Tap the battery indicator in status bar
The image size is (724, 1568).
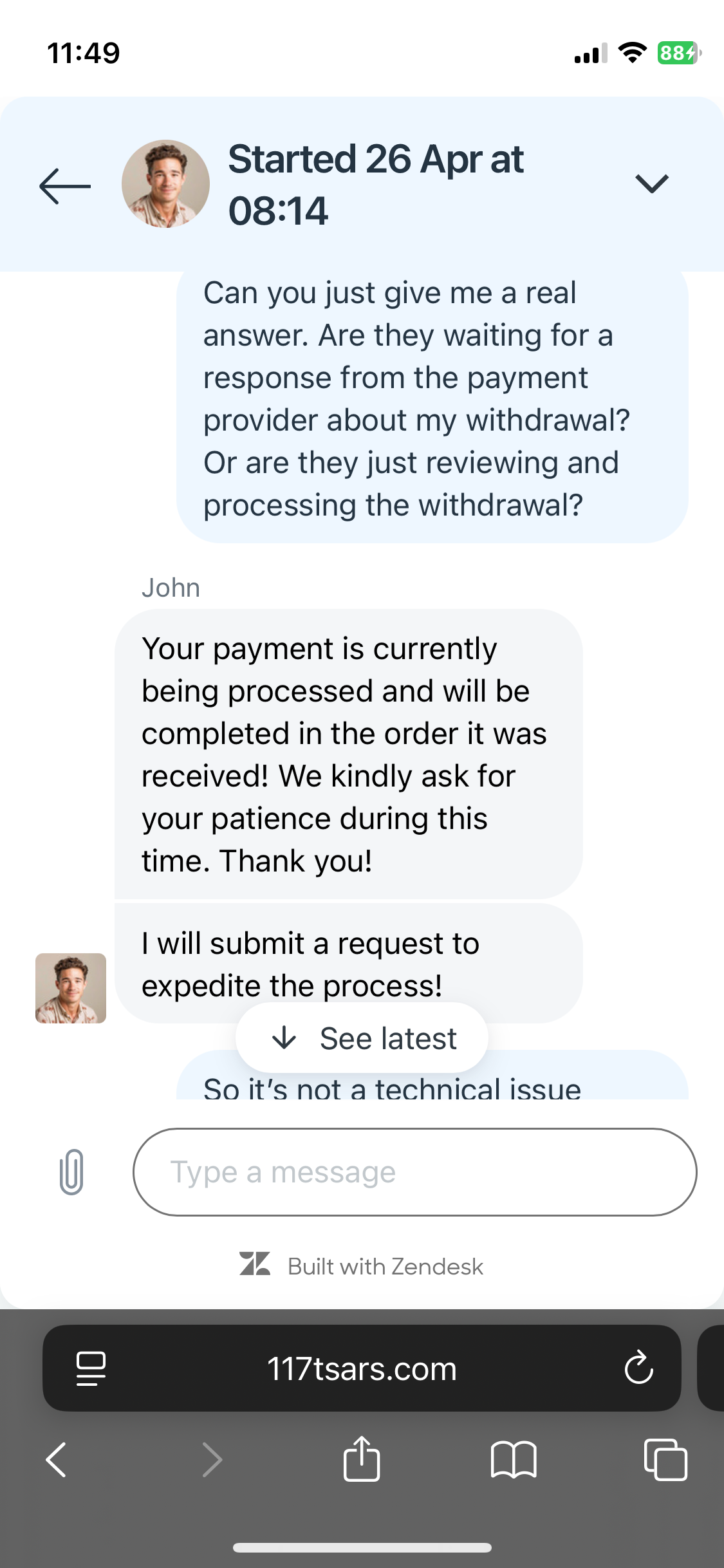pos(678,53)
